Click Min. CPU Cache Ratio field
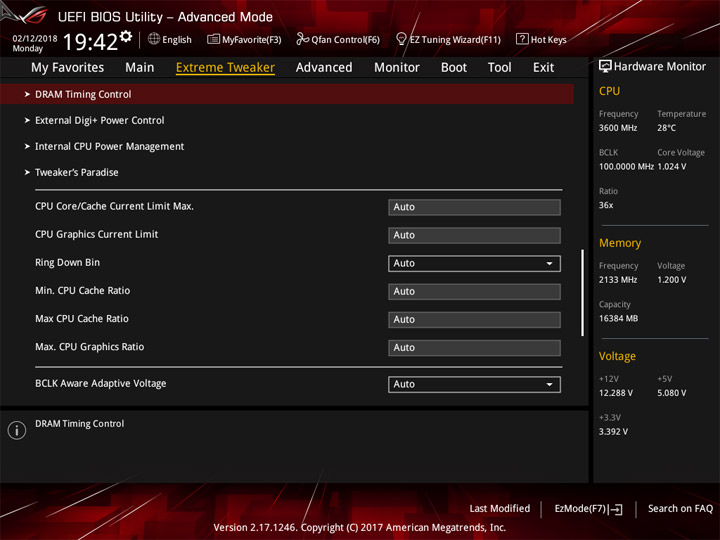This screenshot has width=720, height=540. tap(474, 292)
